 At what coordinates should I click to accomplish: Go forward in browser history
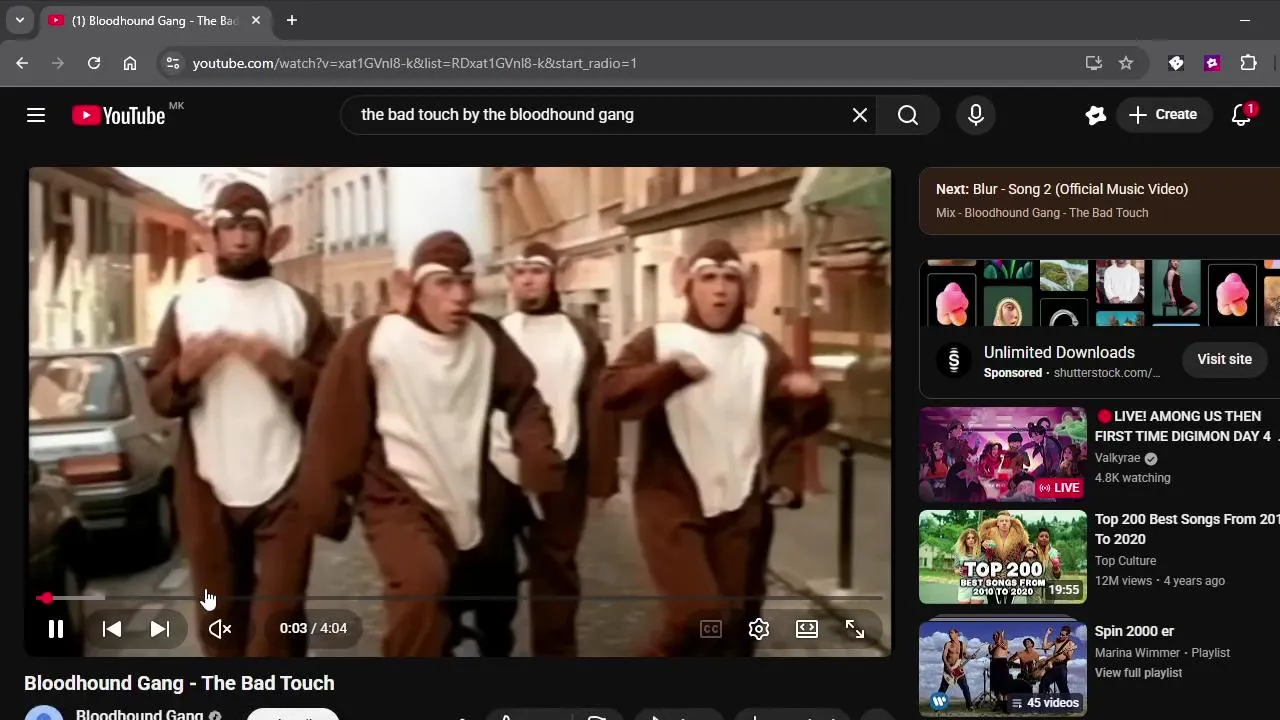coord(58,63)
